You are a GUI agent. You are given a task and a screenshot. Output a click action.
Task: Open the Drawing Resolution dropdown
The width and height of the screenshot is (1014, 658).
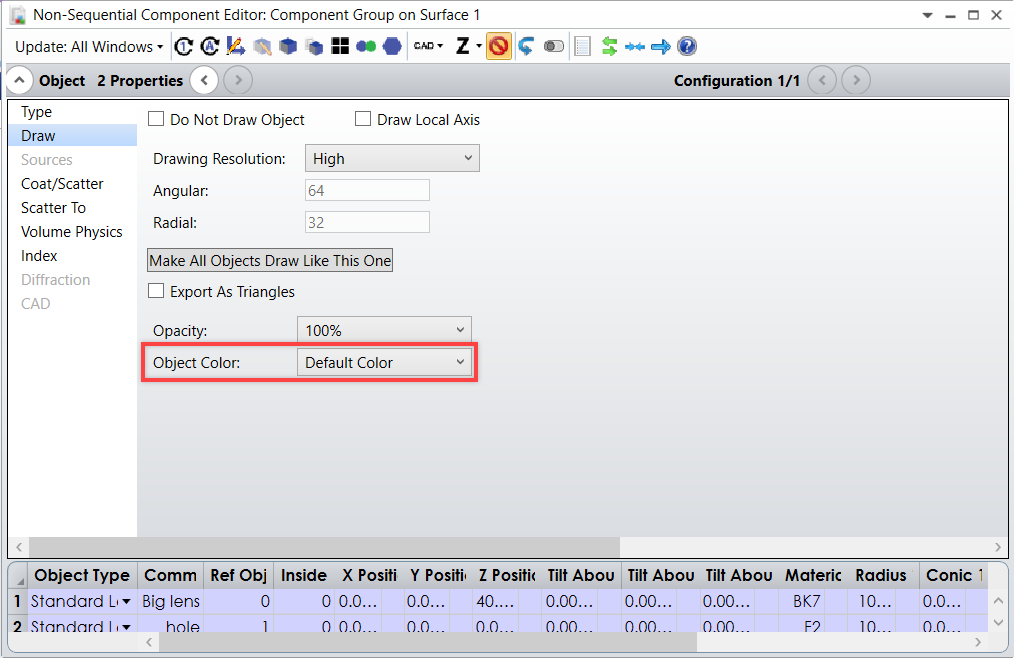point(391,158)
